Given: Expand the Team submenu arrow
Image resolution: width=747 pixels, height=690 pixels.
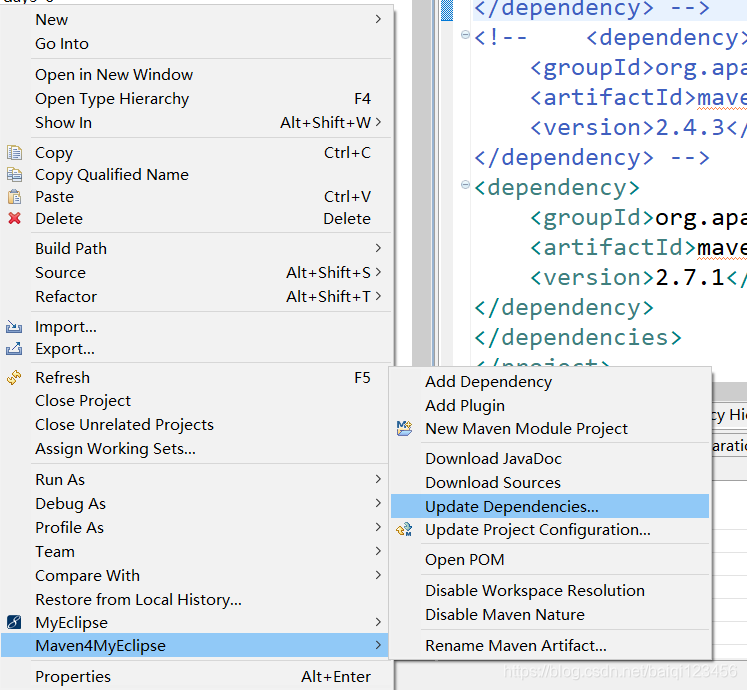Looking at the screenshot, I should tap(378, 551).
